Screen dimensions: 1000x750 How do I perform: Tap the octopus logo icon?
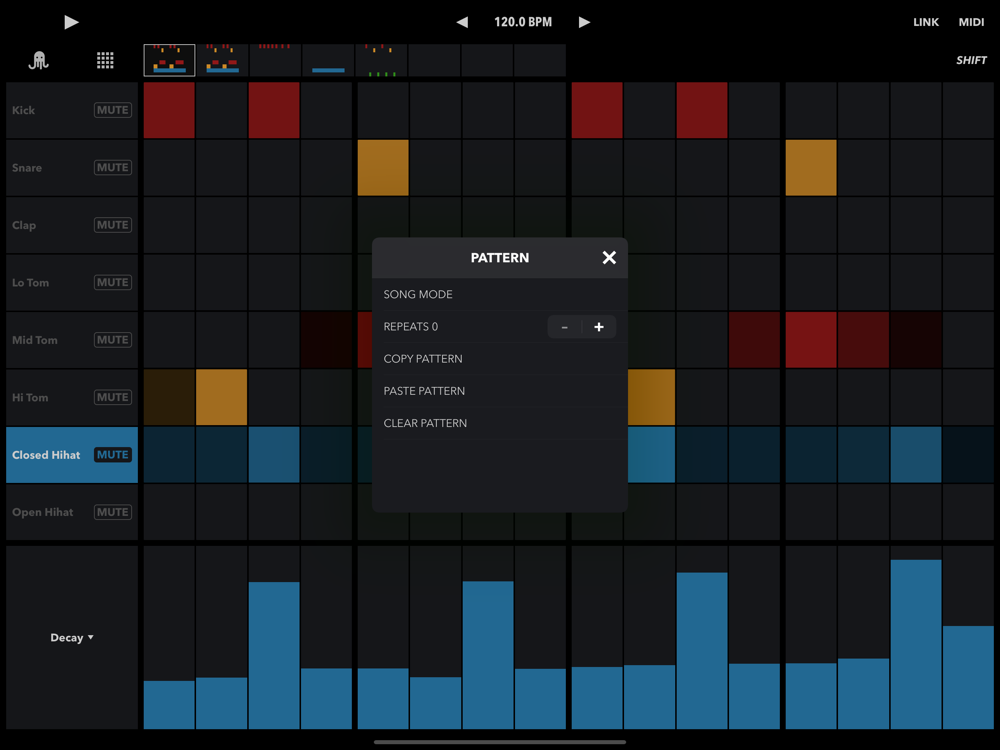point(39,61)
